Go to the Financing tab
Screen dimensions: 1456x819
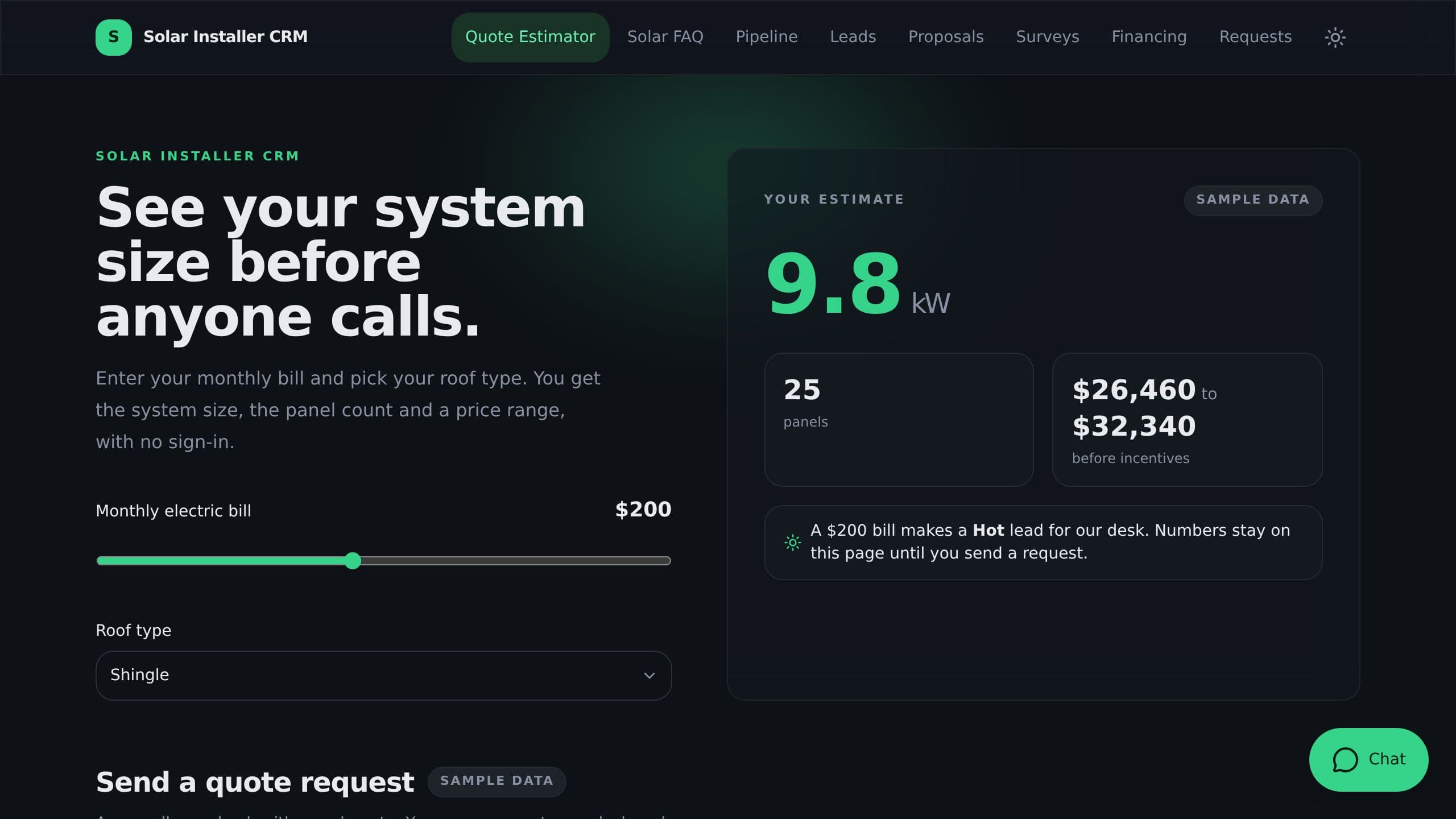pyautogui.click(x=1149, y=38)
